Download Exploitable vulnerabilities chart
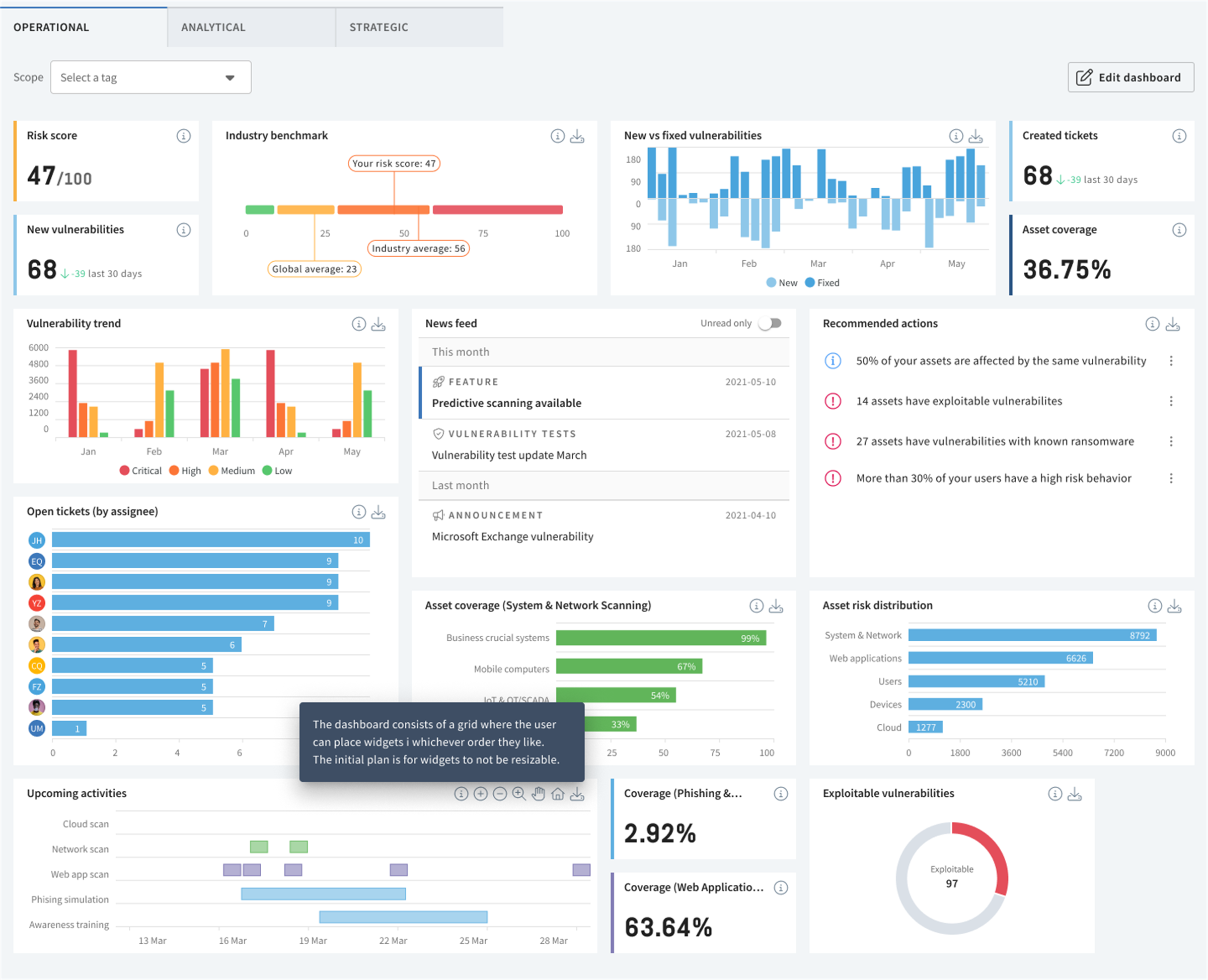This screenshot has height=980, width=1208. pyautogui.click(x=1075, y=794)
